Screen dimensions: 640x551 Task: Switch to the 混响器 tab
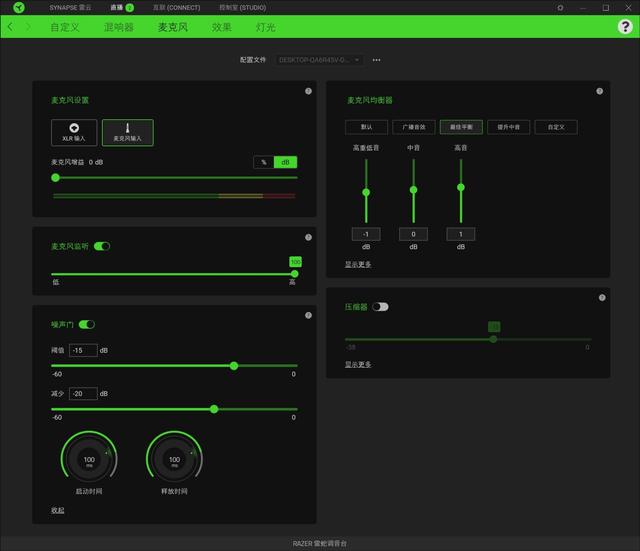(x=119, y=27)
